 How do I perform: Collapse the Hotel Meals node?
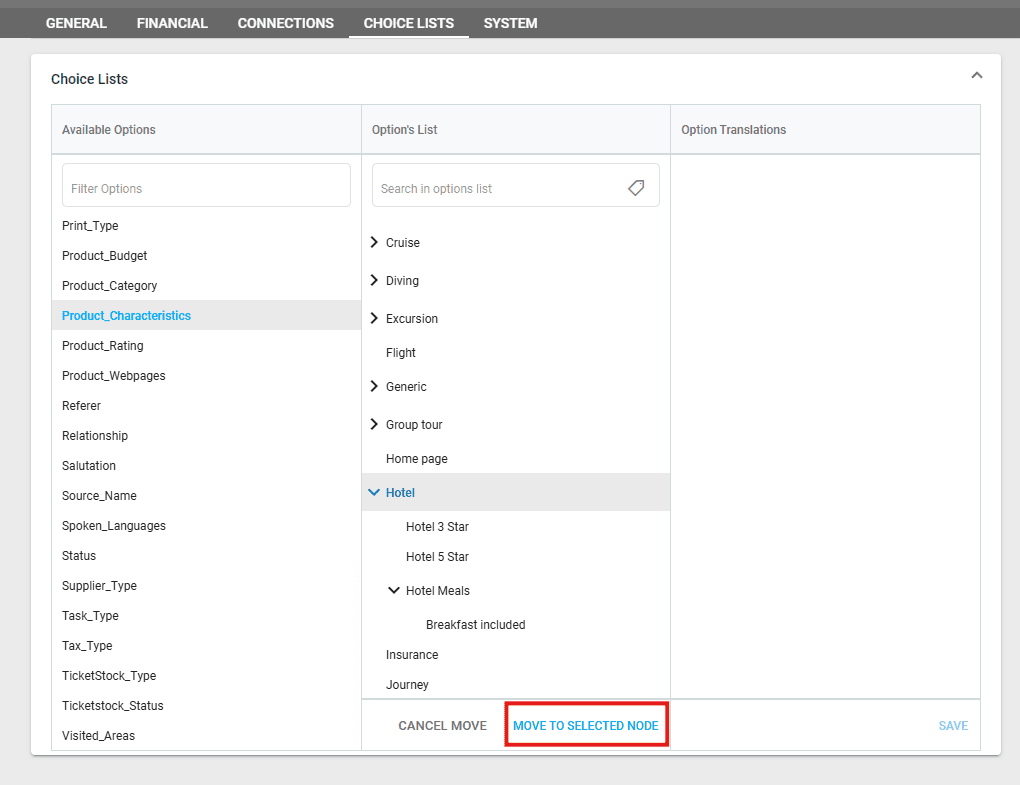[x=394, y=591]
